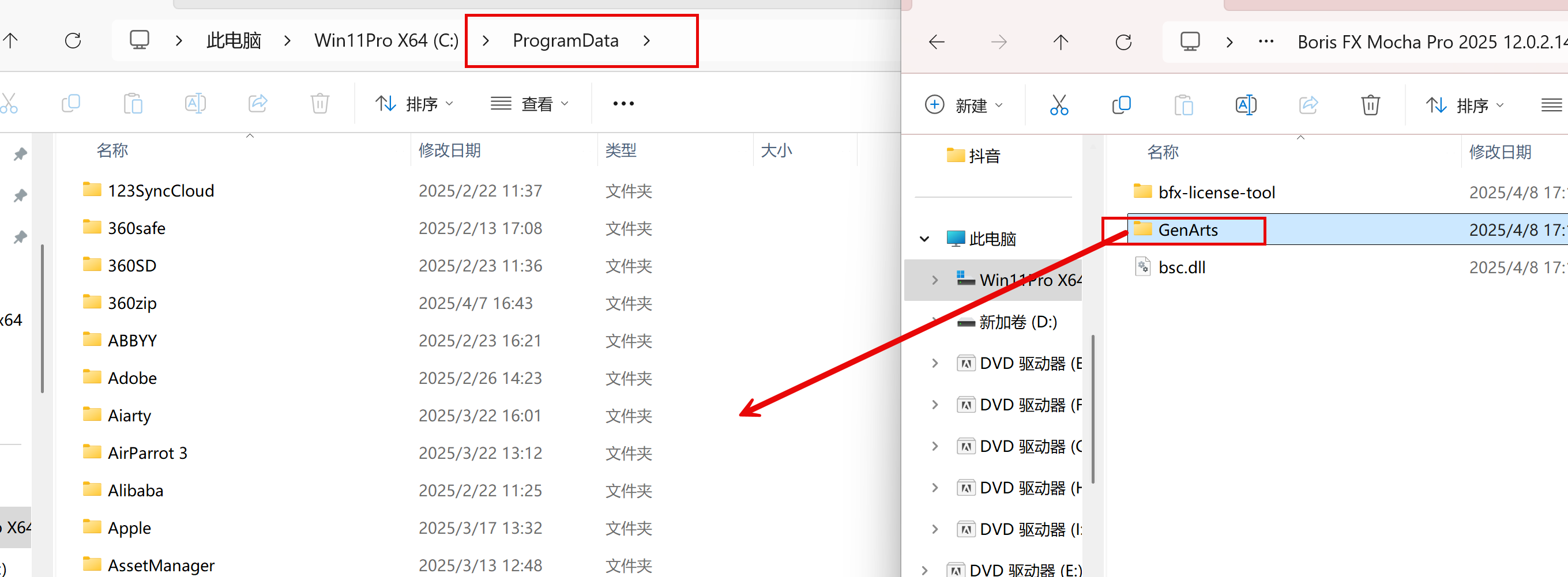Click the up arrow in right window
Viewport: 1568px width, 577px height.
tap(1061, 42)
